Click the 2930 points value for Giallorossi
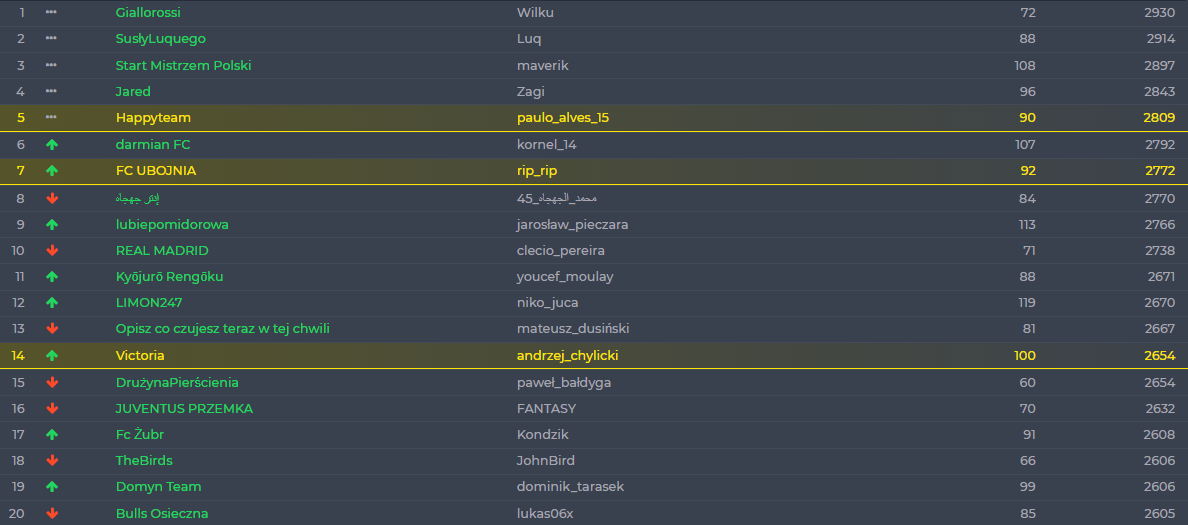The height and width of the screenshot is (525, 1188). coord(1159,13)
